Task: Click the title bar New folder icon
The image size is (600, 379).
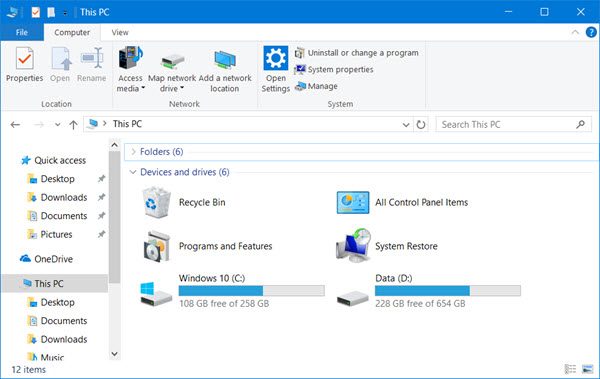Action: [x=51, y=13]
